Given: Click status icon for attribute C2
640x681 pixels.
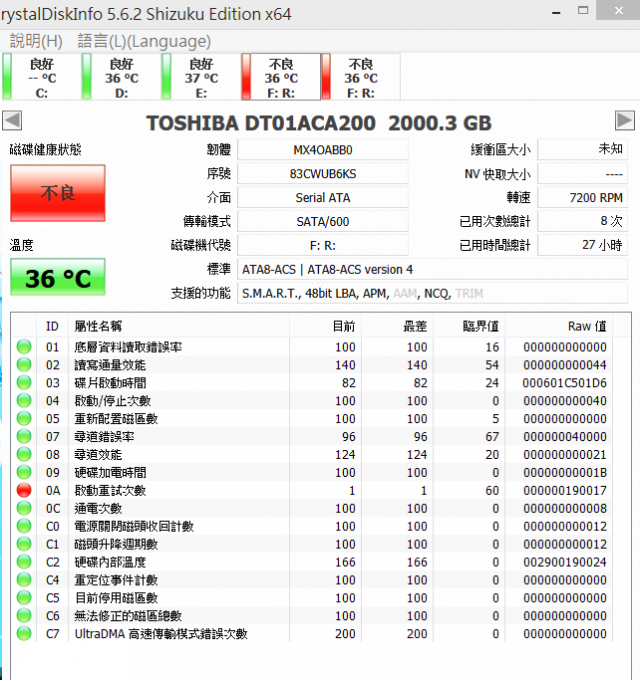Looking at the screenshot, I should 24,562.
